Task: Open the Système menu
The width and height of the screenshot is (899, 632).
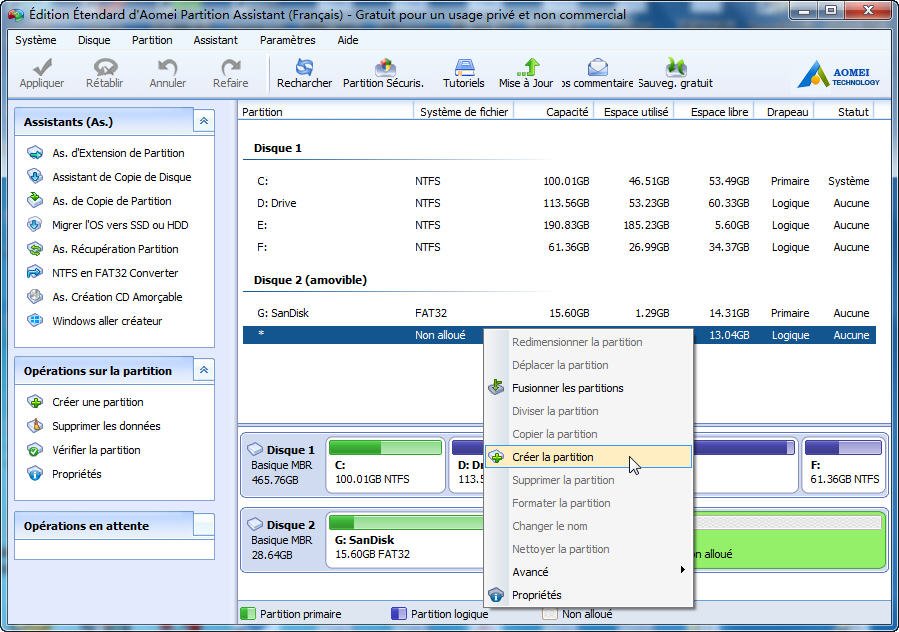Action: (36, 40)
